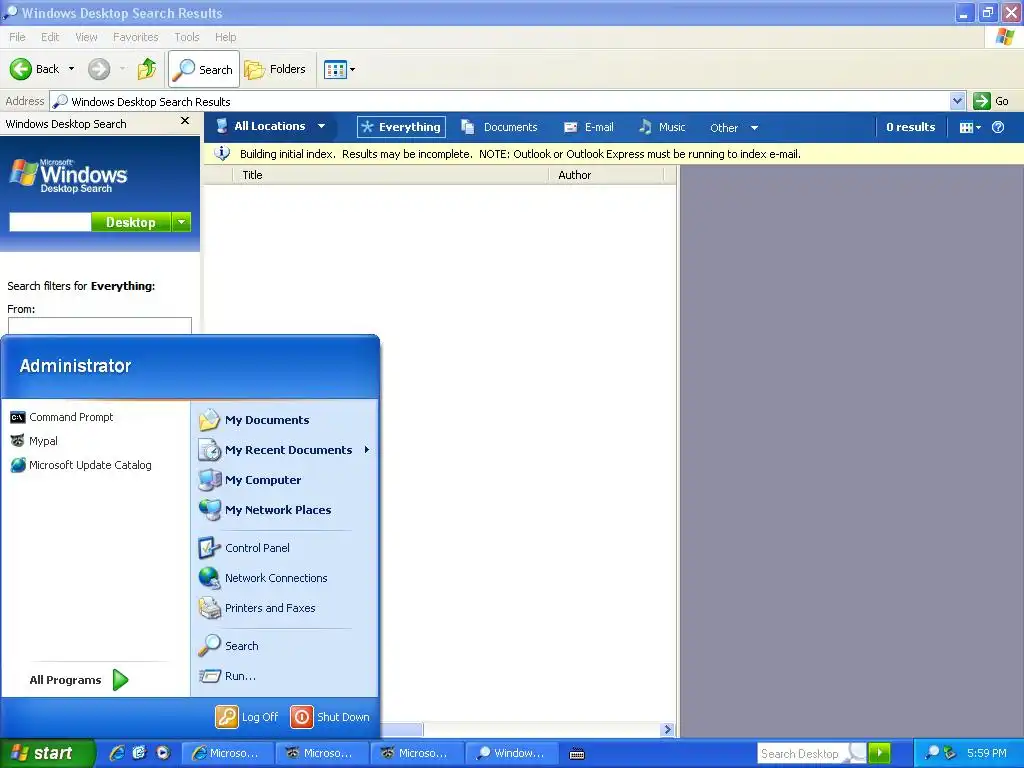Image resolution: width=1024 pixels, height=768 pixels.
Task: Close the Windows Desktop Search side pane
Action: [x=185, y=121]
